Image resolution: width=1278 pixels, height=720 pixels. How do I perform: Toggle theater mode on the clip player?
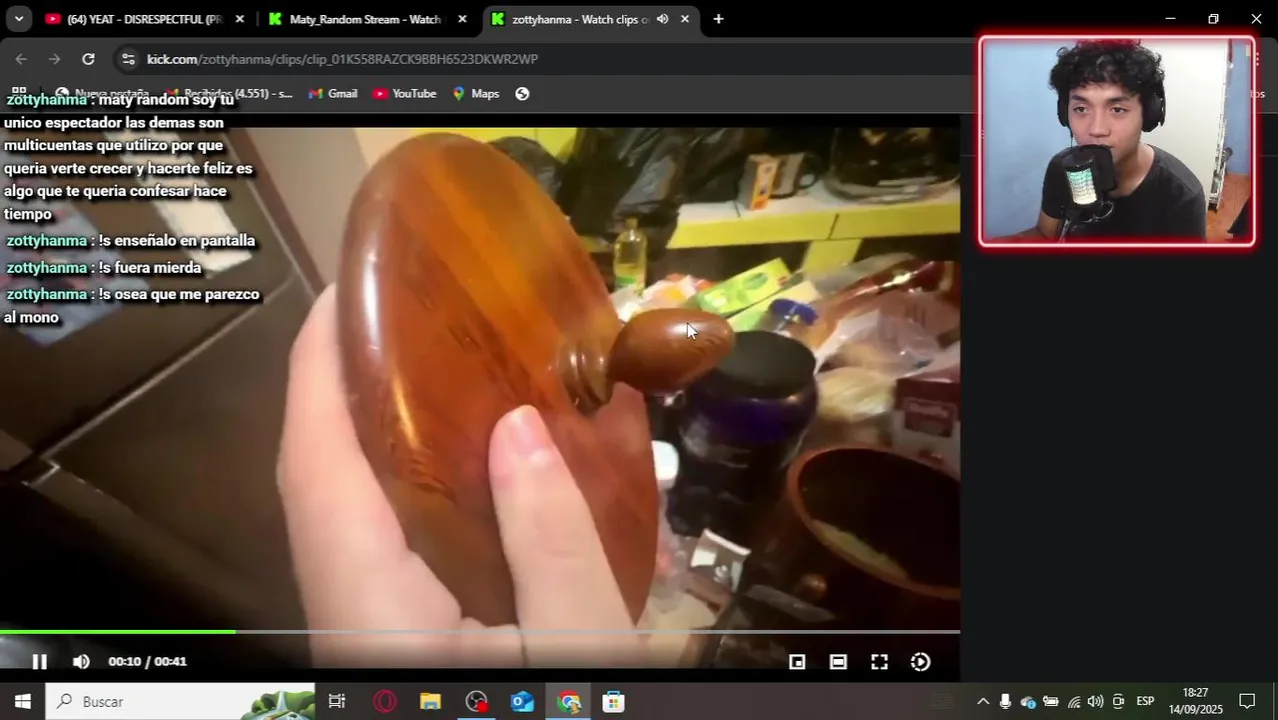pos(838,662)
